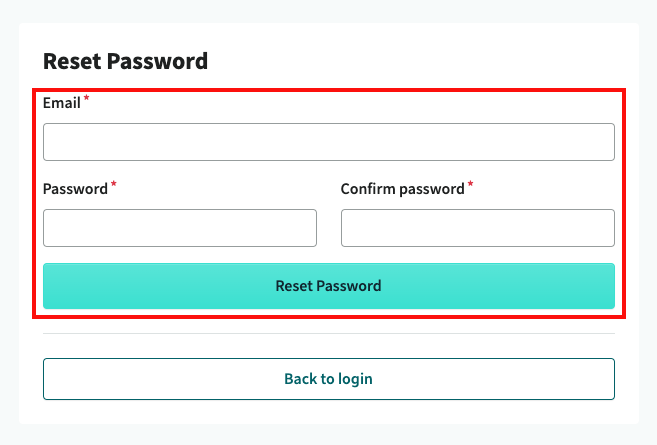Click the bold Reset Password title text

pos(125,61)
